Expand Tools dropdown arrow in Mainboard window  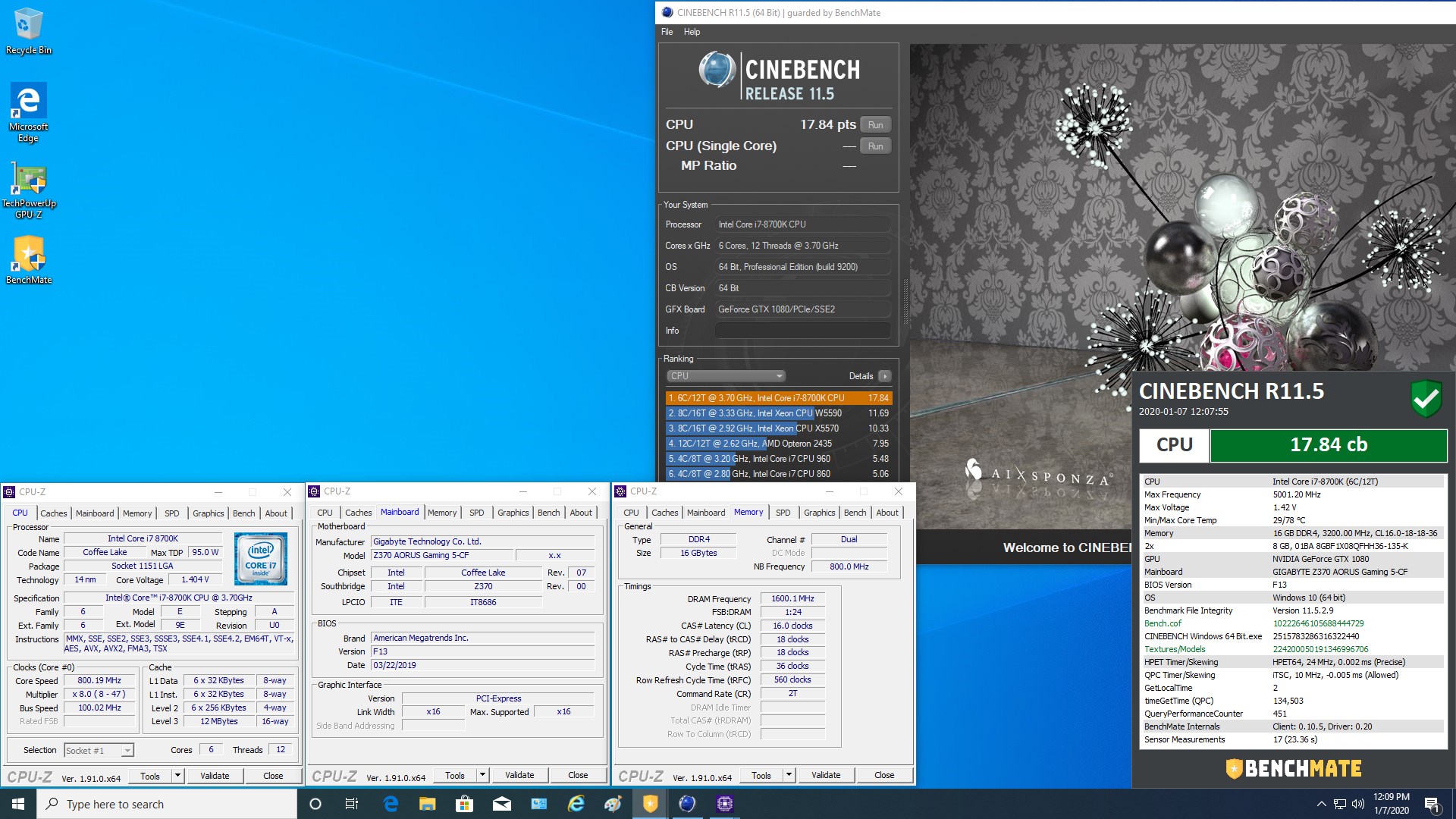[x=482, y=775]
